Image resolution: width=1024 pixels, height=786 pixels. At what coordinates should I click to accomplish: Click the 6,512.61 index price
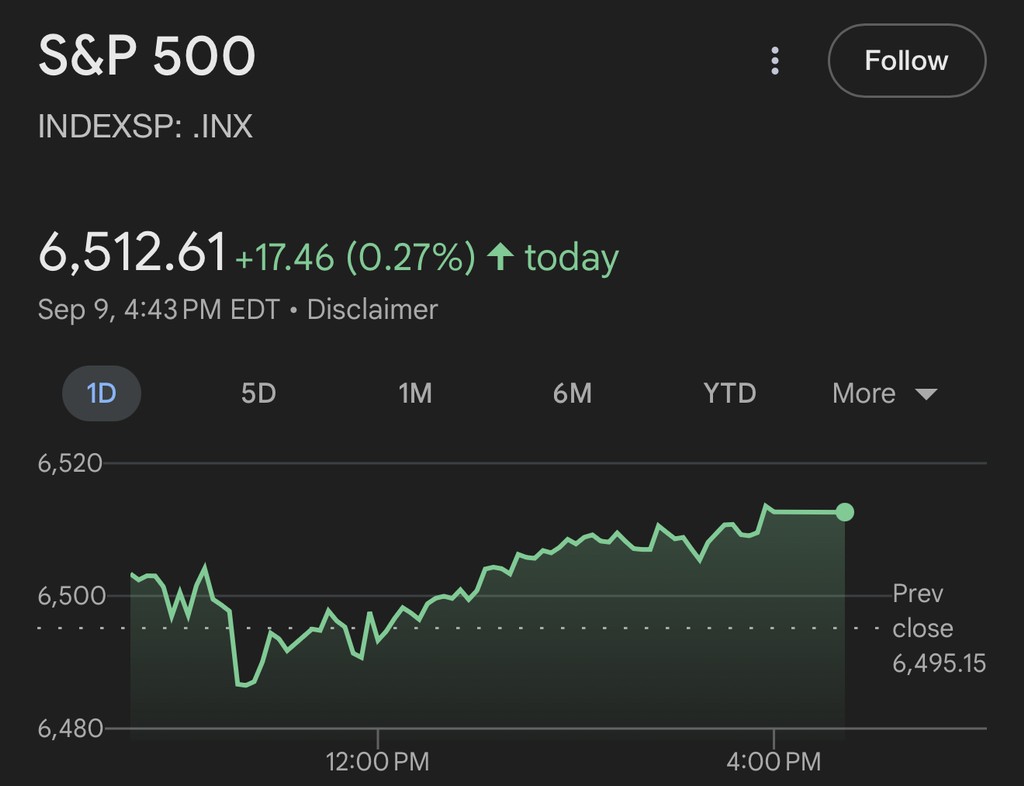point(132,253)
